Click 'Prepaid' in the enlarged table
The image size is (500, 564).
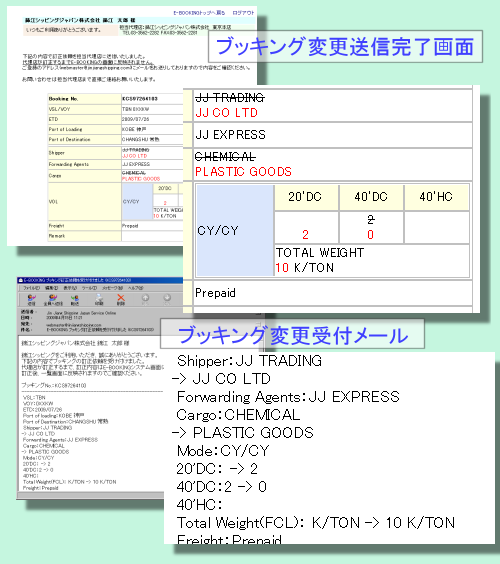[215, 293]
